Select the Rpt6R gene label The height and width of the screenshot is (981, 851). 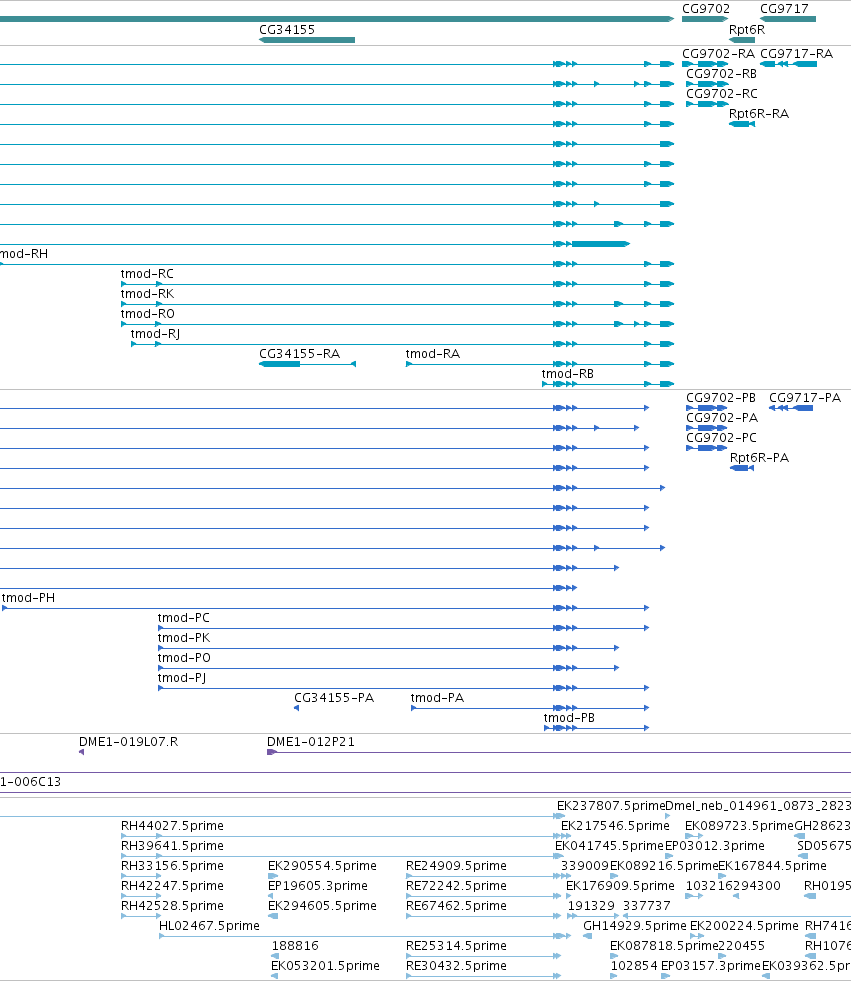tap(747, 29)
